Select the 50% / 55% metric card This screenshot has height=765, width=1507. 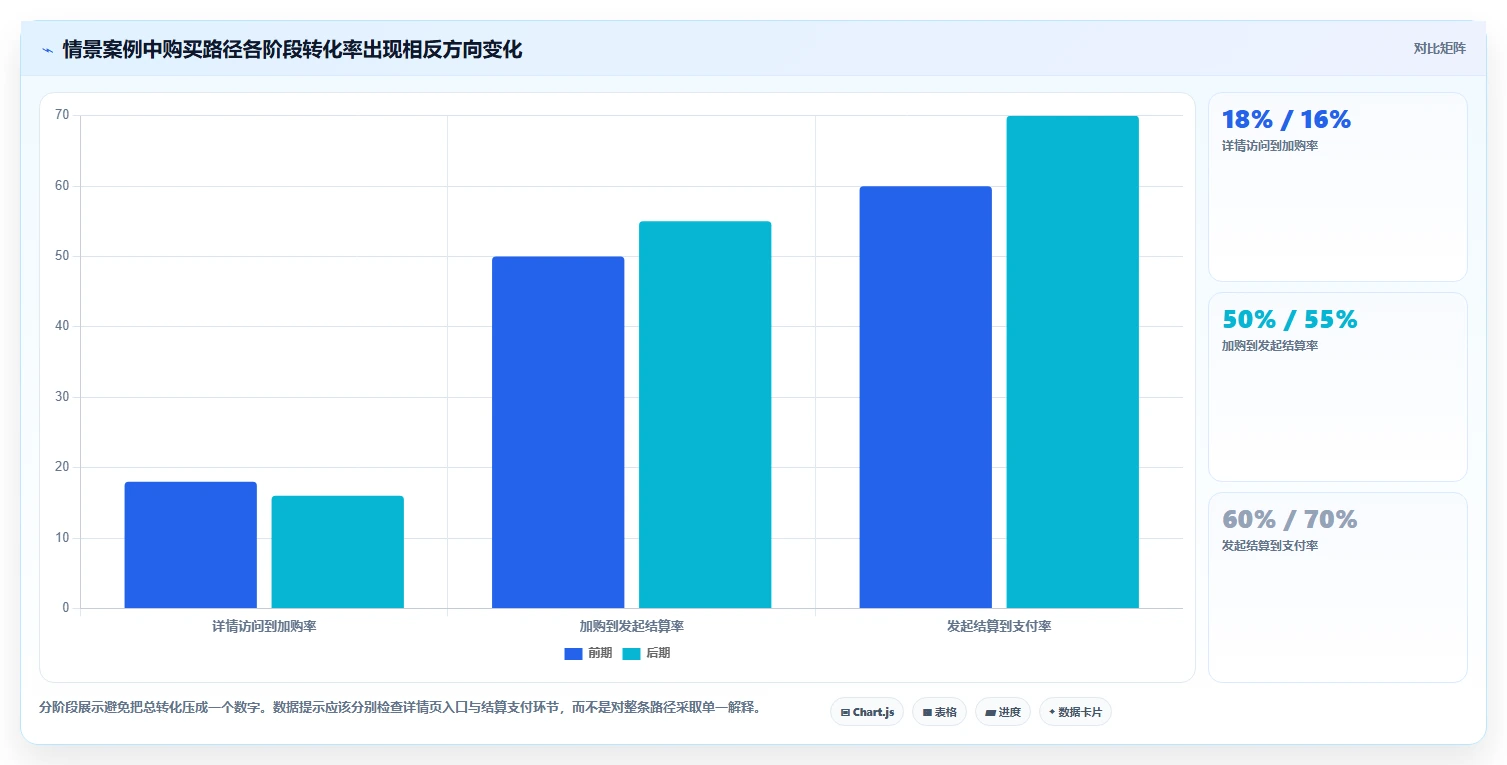pos(1338,387)
